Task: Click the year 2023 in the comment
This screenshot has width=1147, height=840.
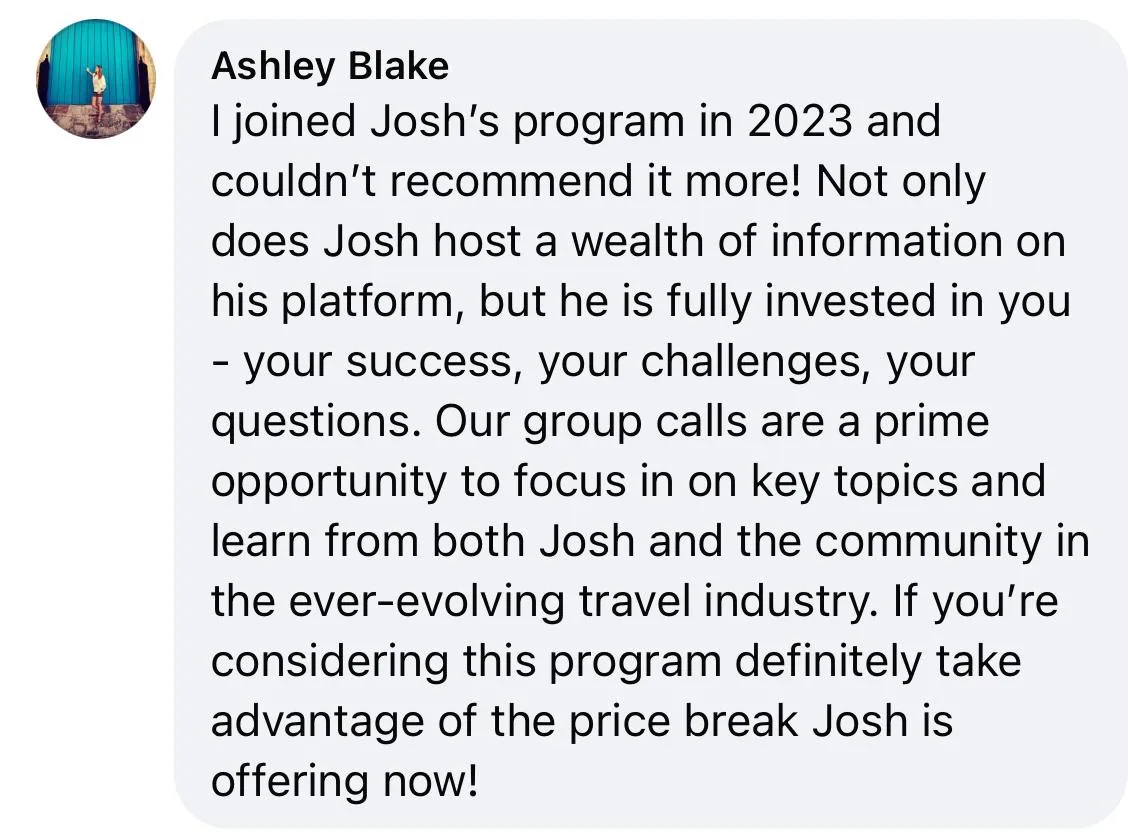Action: click(x=800, y=121)
